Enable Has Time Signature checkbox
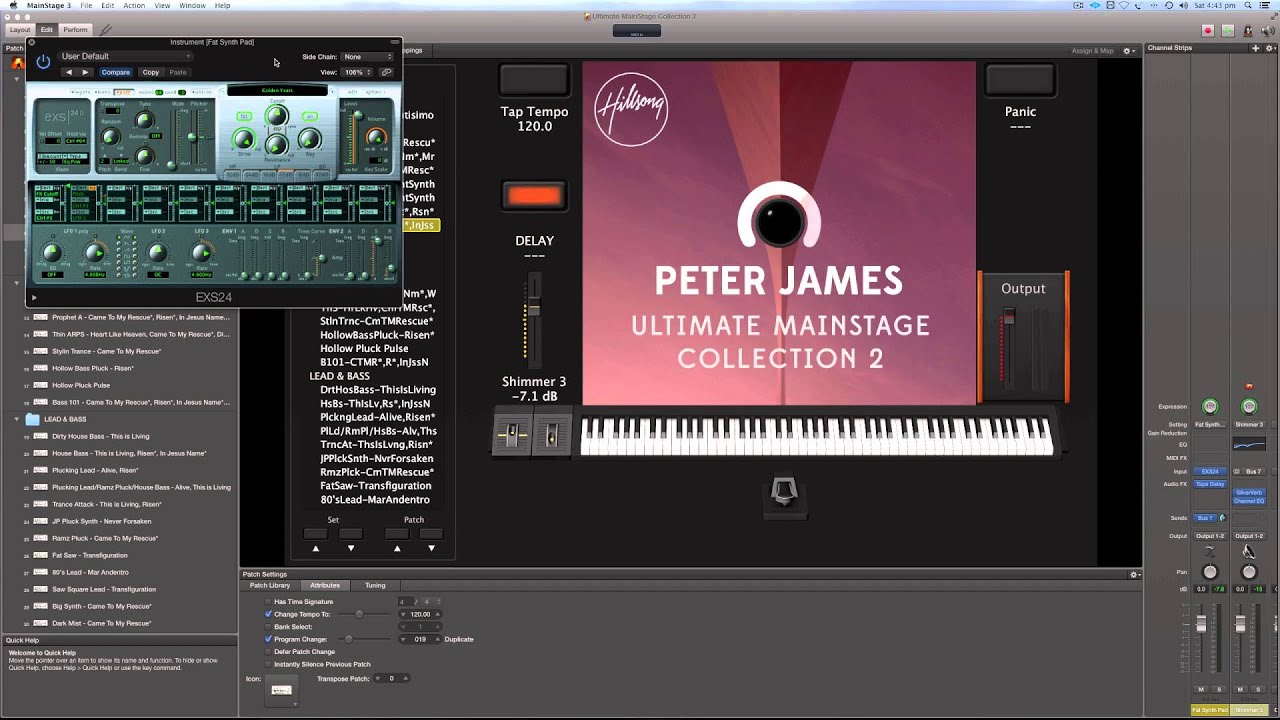The height and width of the screenshot is (720, 1280). [268, 602]
